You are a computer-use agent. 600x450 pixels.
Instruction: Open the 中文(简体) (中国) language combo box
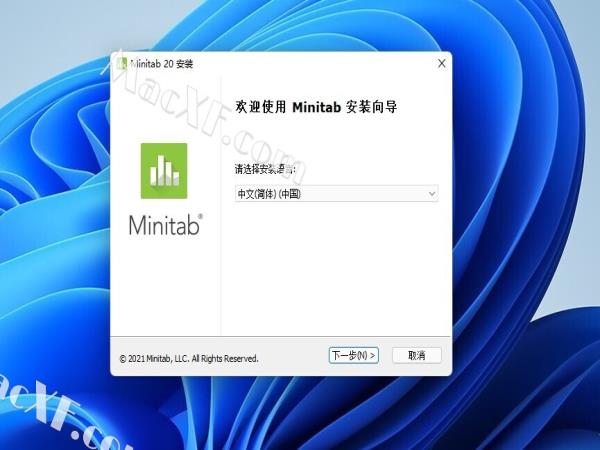[336, 194]
